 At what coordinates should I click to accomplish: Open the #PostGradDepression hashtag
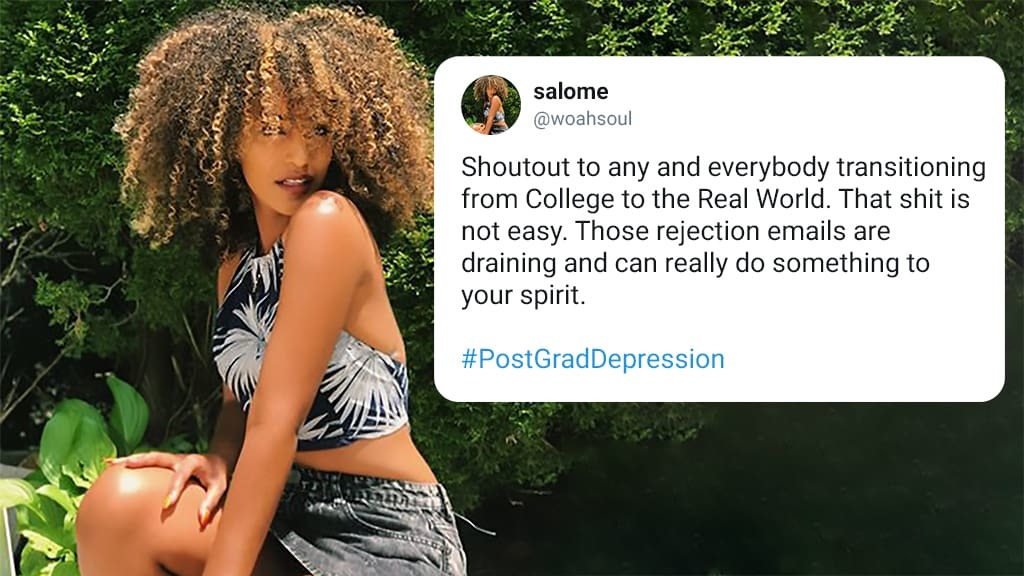[593, 359]
